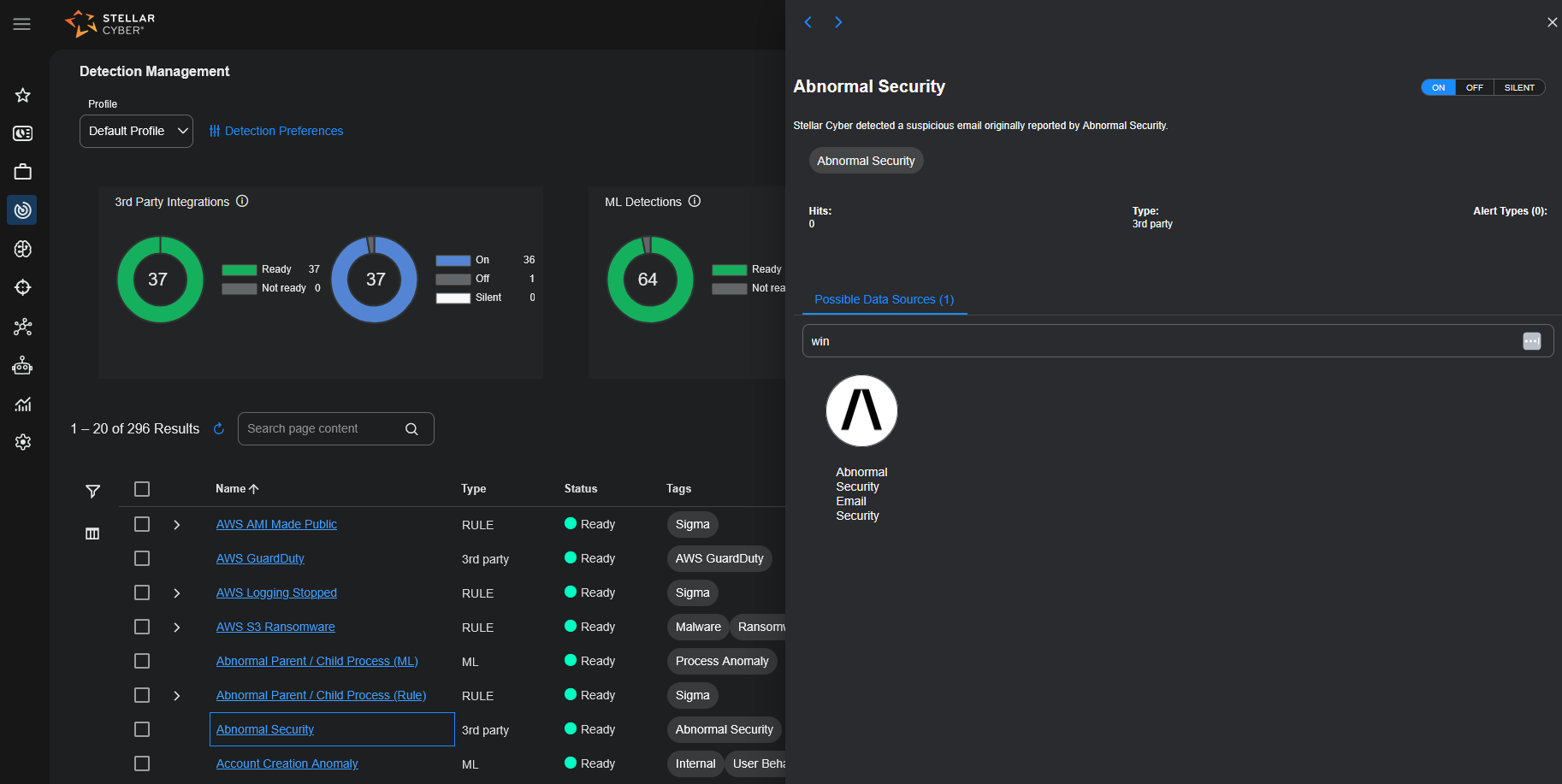Expand the AWS Logging Stopped row
The image size is (1562, 784).
coord(177,592)
